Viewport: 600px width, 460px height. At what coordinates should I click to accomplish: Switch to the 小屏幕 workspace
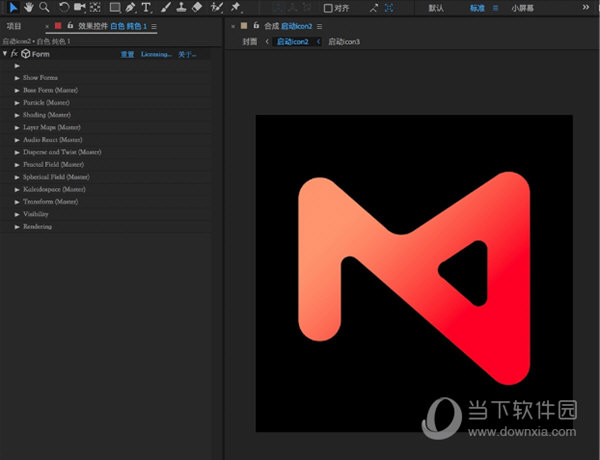(x=522, y=8)
